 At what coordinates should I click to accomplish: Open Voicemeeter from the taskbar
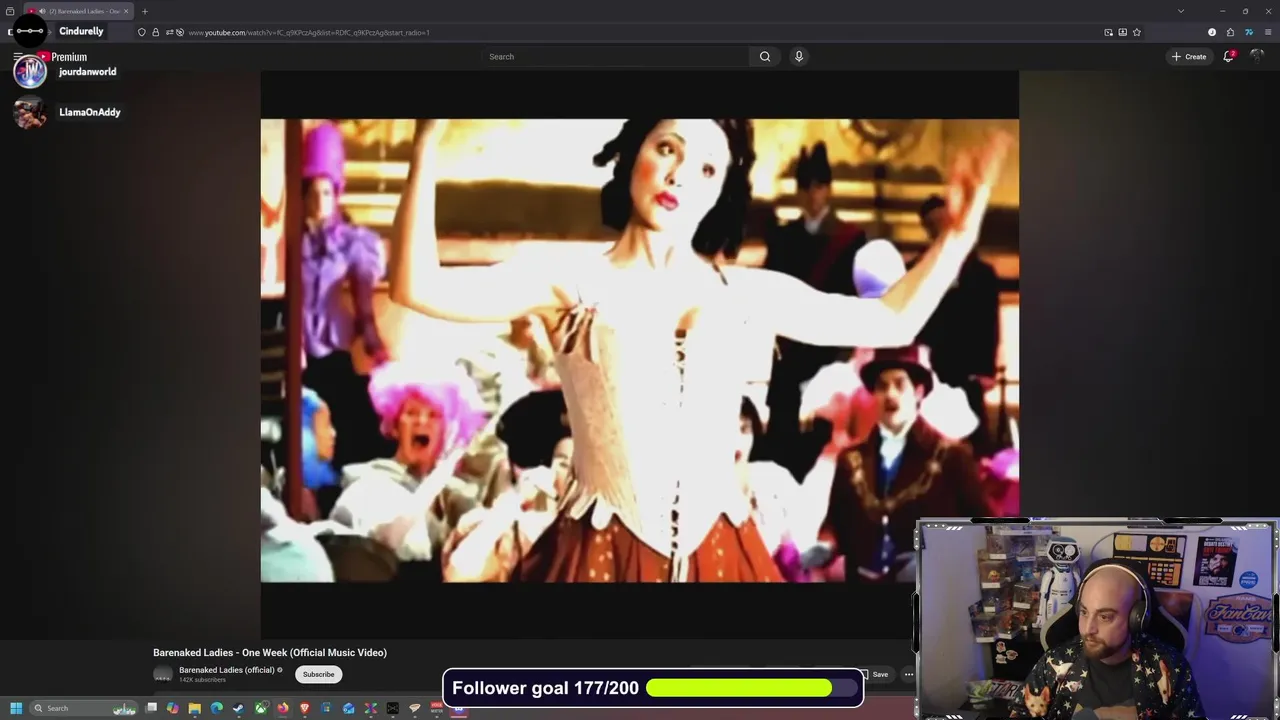(x=437, y=708)
